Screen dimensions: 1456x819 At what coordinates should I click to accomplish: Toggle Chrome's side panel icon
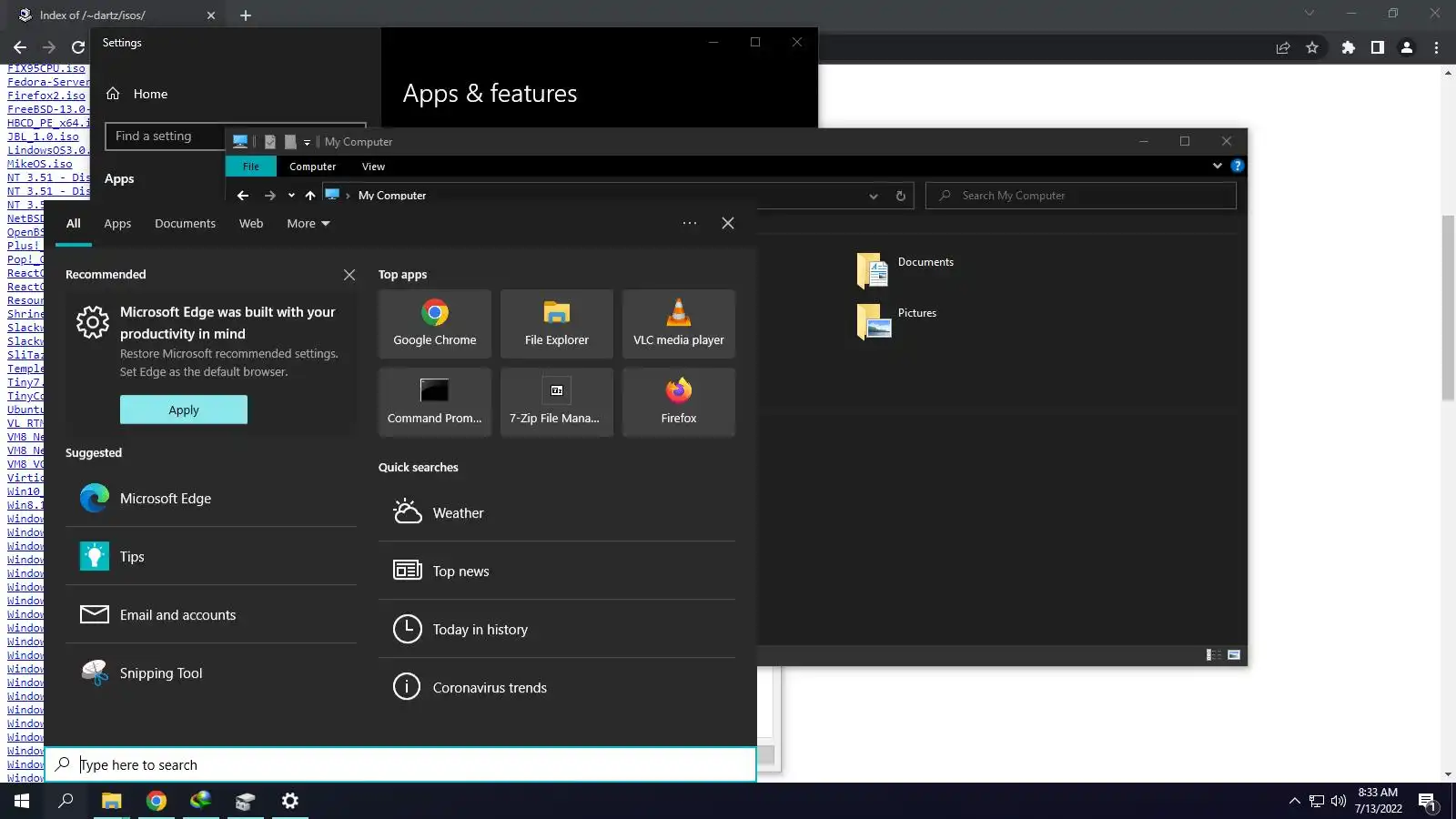tap(1378, 47)
